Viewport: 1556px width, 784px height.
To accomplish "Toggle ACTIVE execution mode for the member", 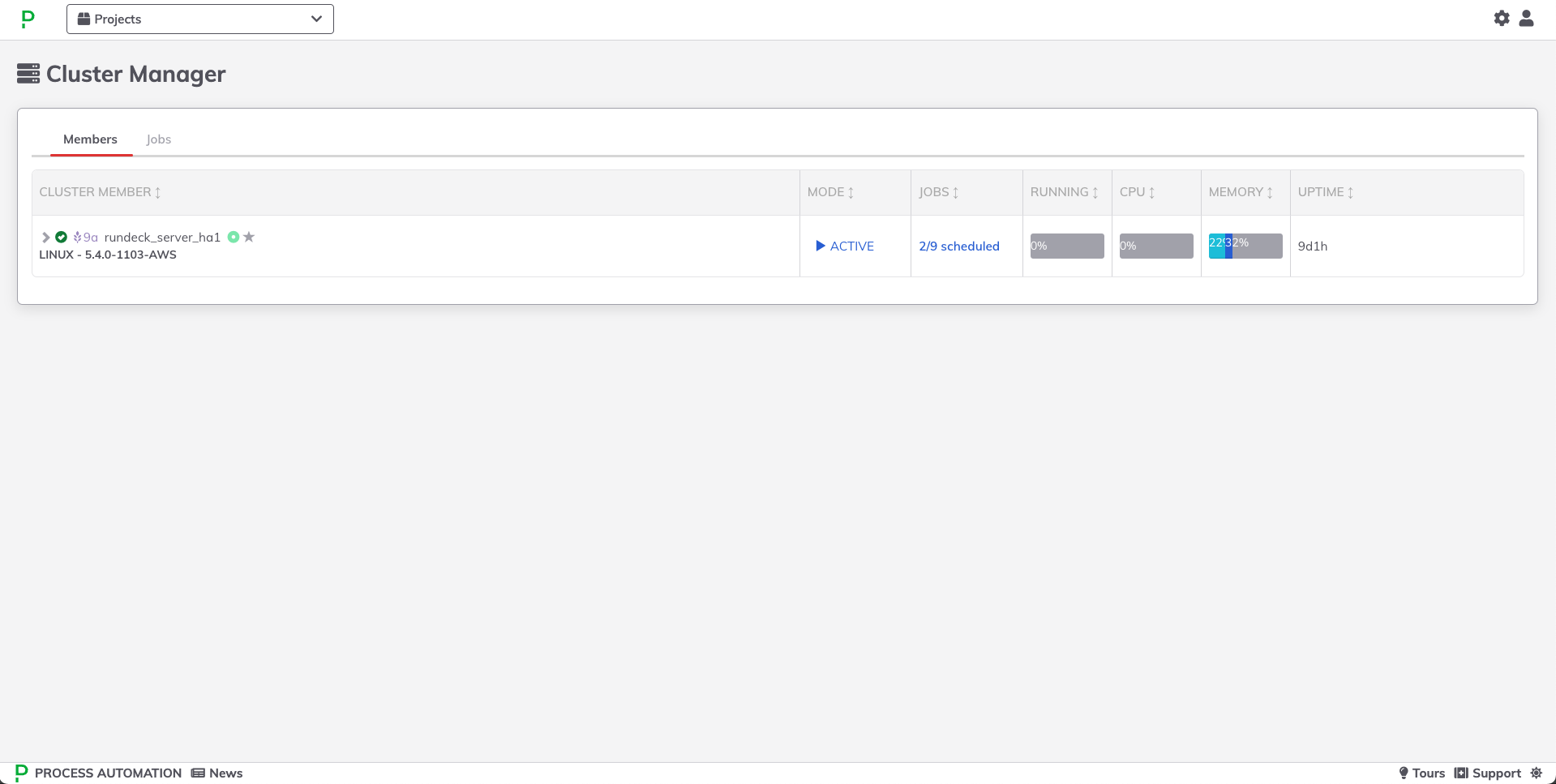I will [x=845, y=246].
